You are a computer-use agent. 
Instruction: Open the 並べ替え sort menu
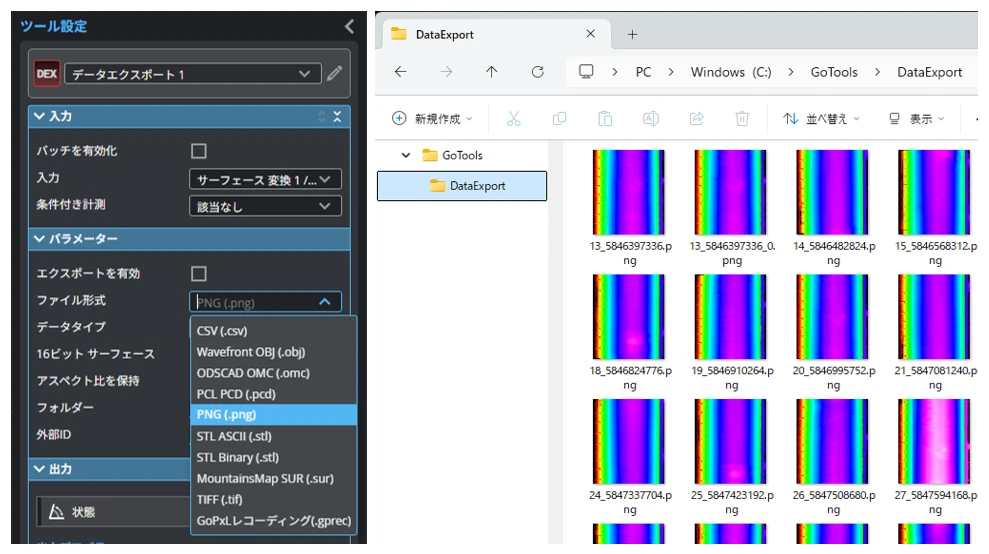click(821, 118)
